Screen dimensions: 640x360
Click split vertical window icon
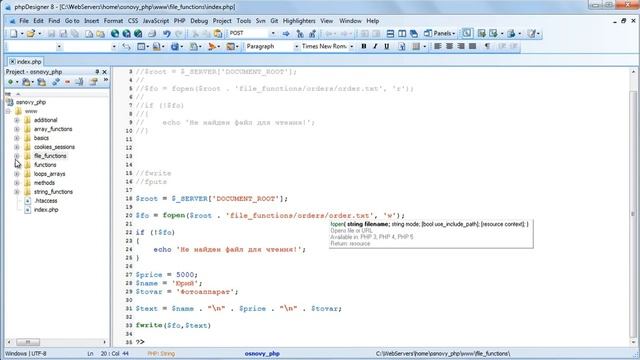point(402,33)
